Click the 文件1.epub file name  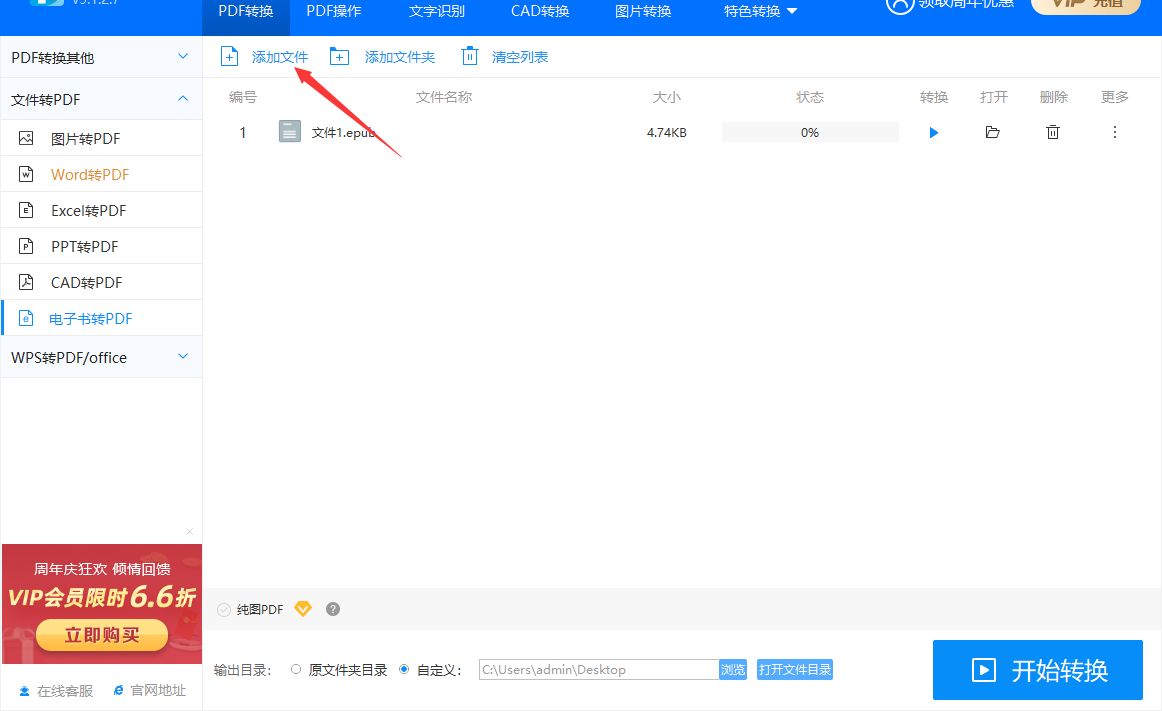343,133
